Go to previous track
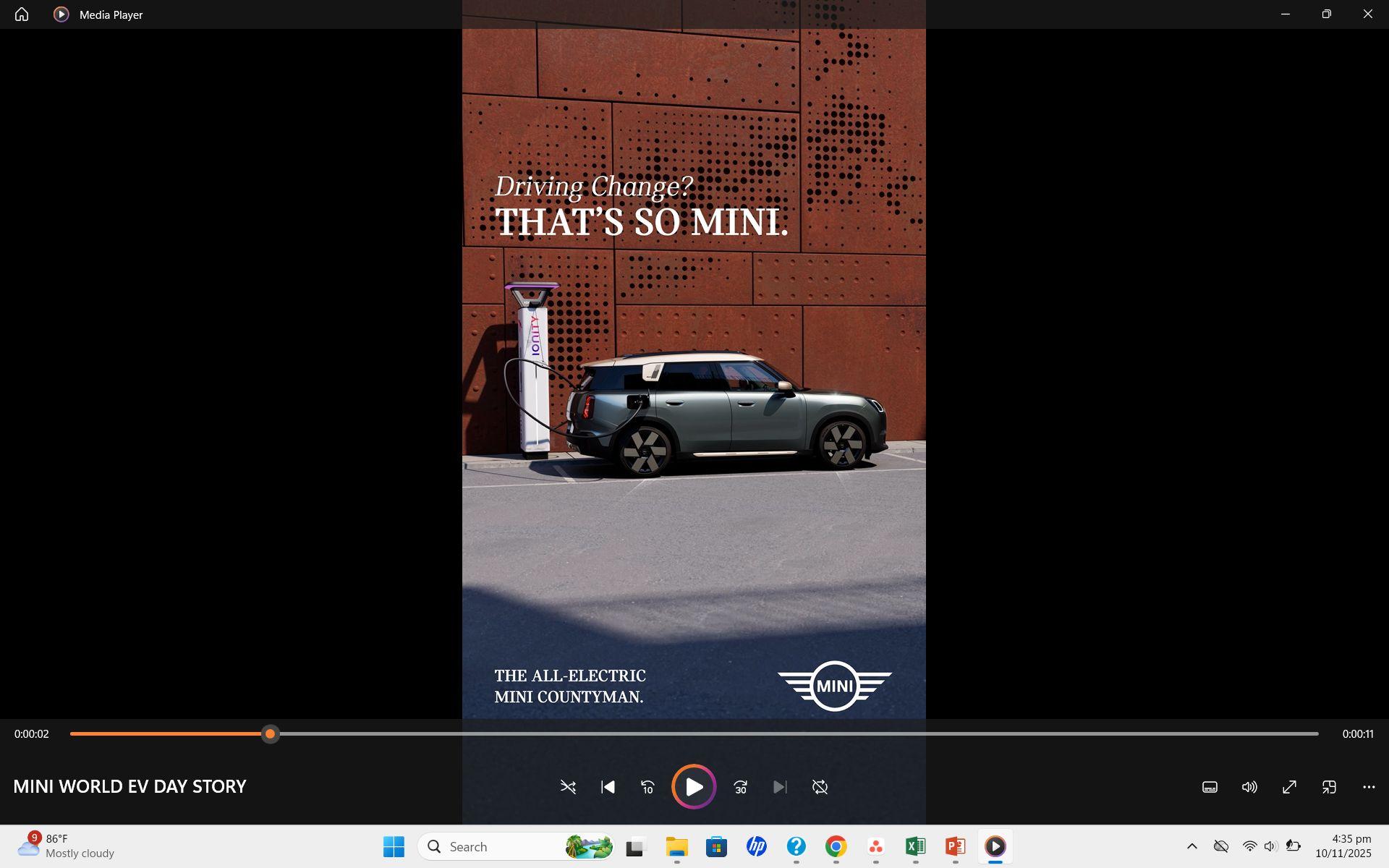The image size is (1389, 868). (x=608, y=787)
